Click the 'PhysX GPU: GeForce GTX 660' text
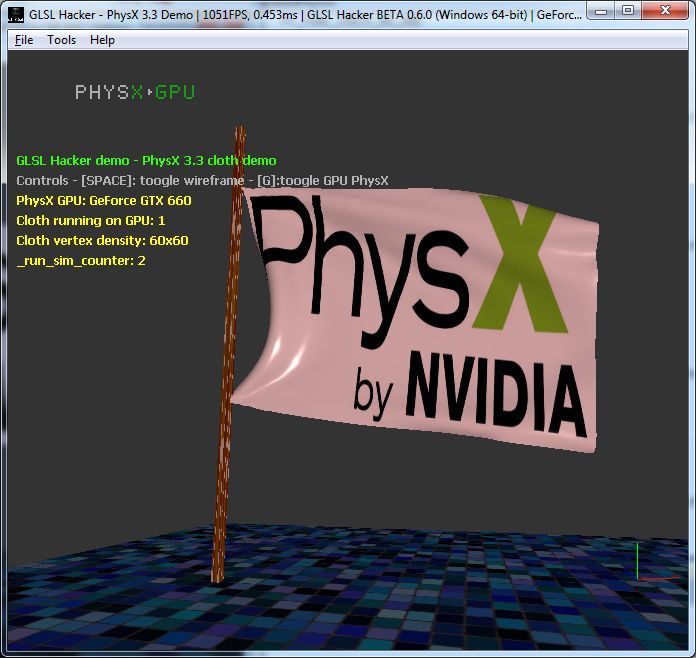 (104, 201)
